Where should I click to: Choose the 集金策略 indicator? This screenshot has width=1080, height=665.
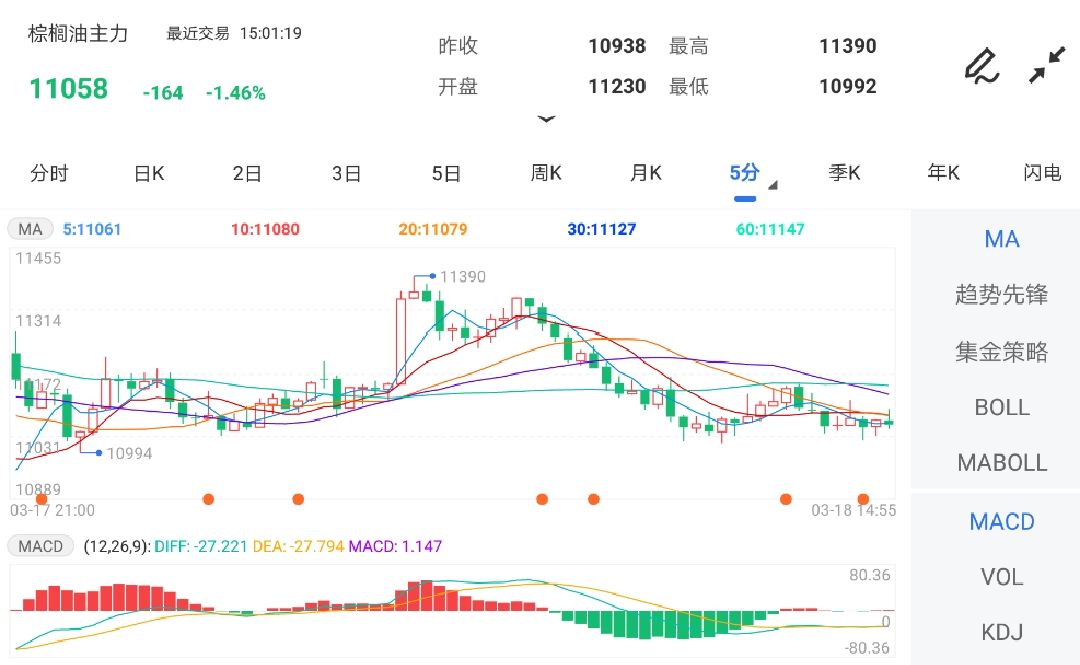1001,351
